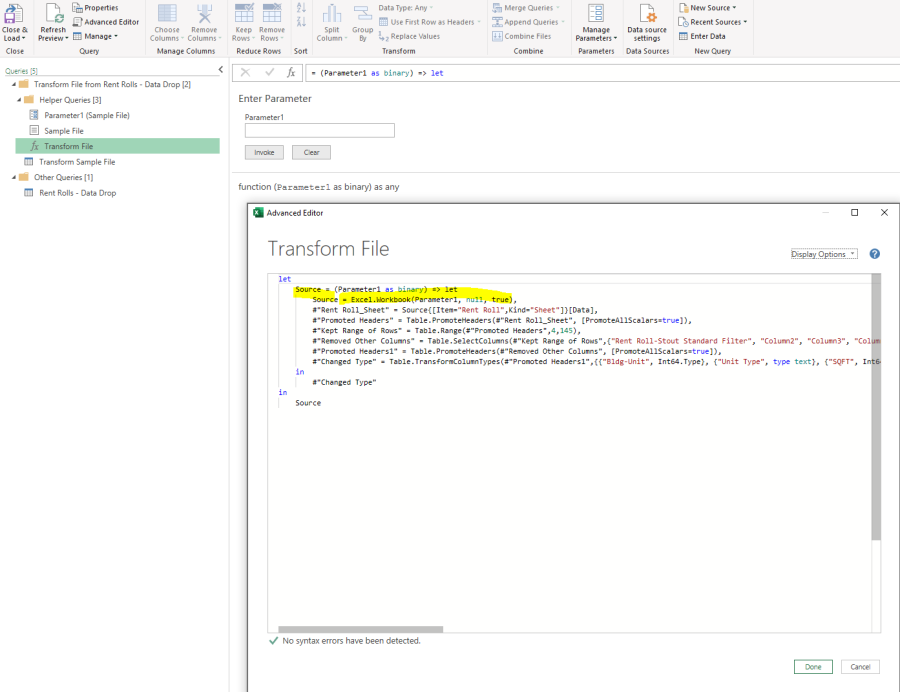Click the final "Source" line in the code

pyautogui.click(x=308, y=403)
